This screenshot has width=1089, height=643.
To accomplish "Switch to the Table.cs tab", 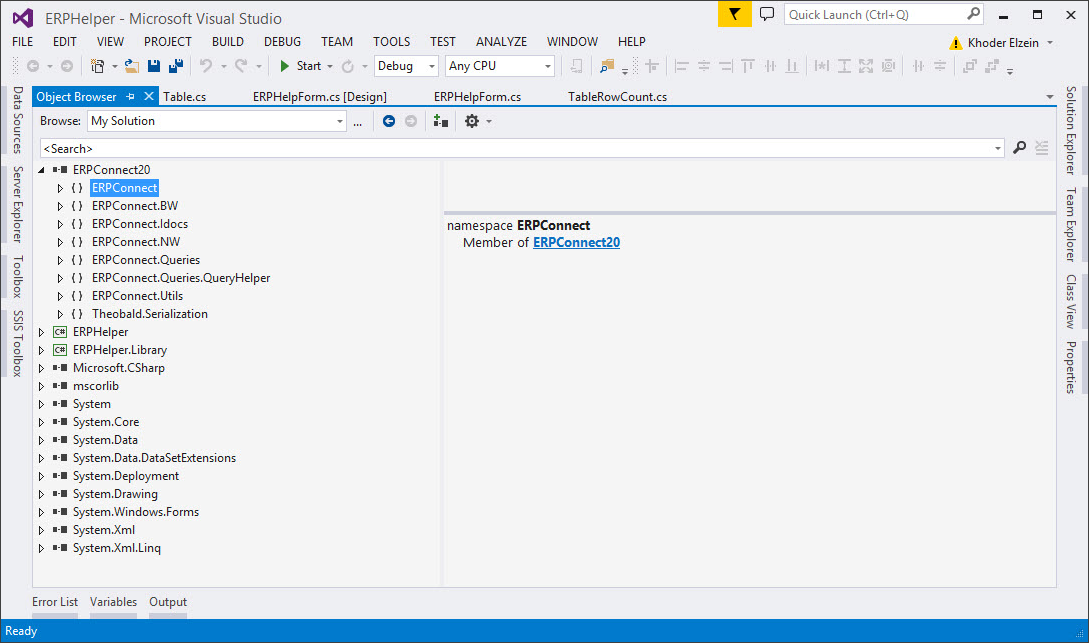I will pyautogui.click(x=185, y=97).
